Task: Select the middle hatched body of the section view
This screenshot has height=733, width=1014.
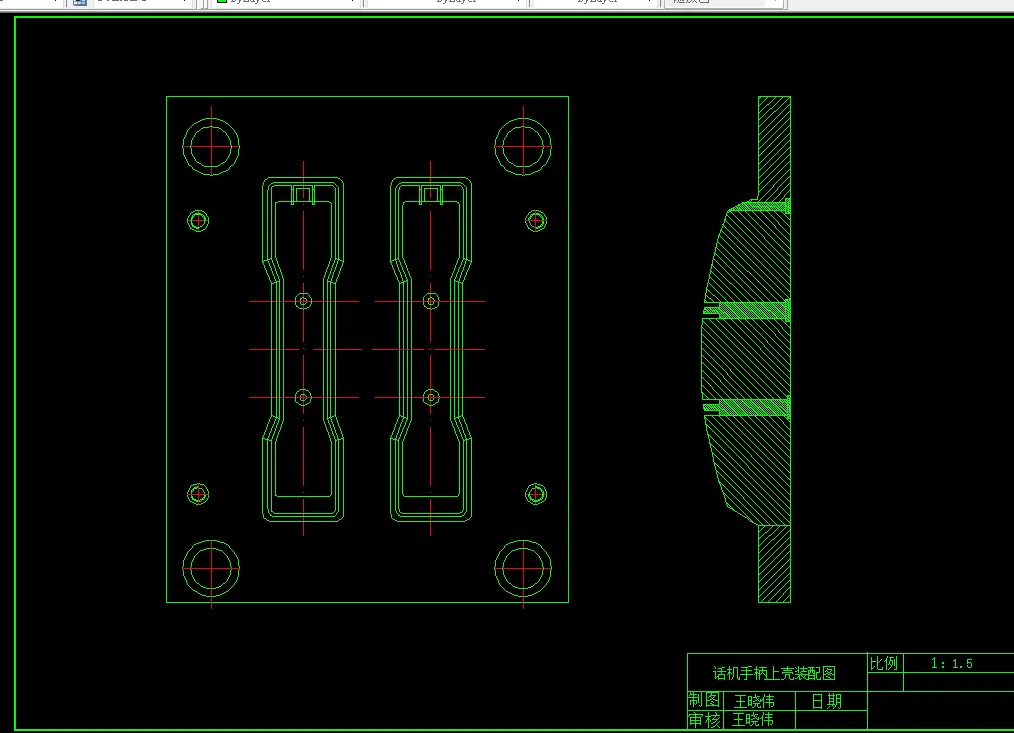Action: tap(746, 360)
